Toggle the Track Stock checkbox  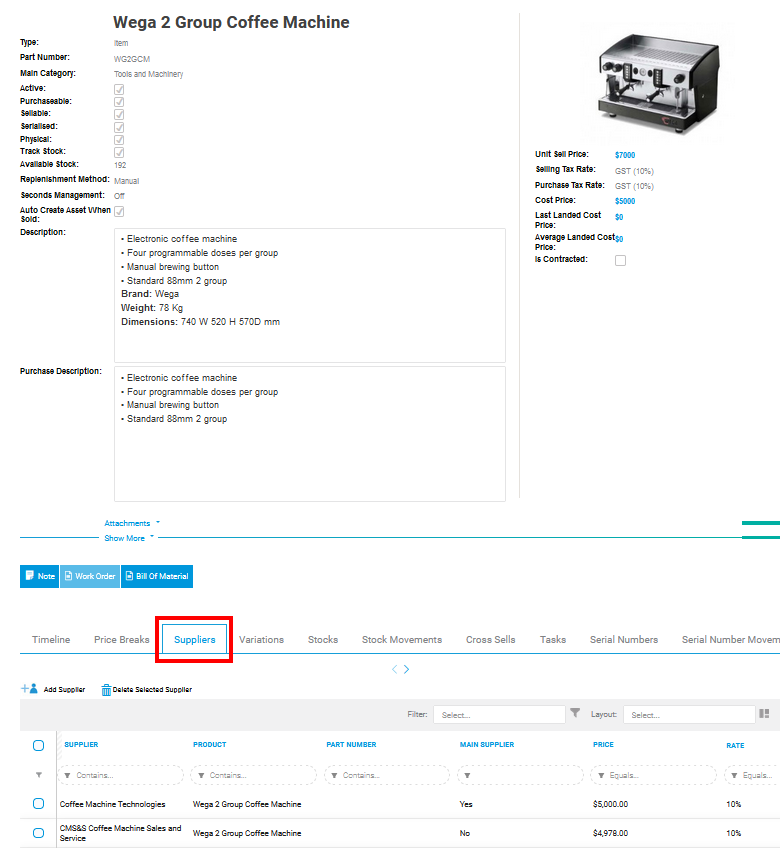click(119, 152)
